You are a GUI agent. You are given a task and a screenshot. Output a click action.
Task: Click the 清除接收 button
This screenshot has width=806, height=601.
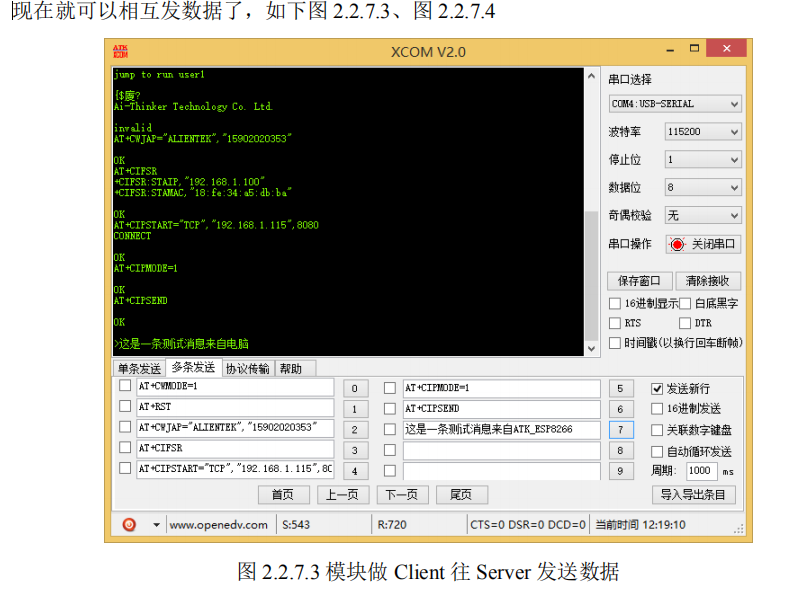[707, 281]
